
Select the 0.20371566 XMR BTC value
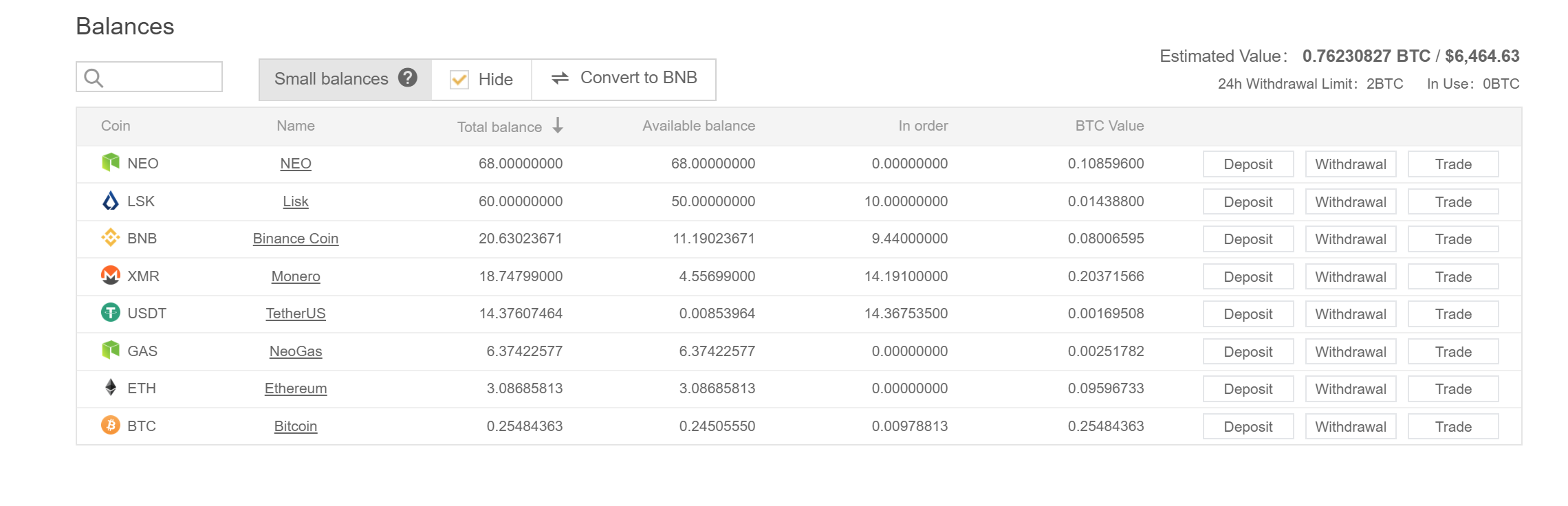[x=1106, y=276]
